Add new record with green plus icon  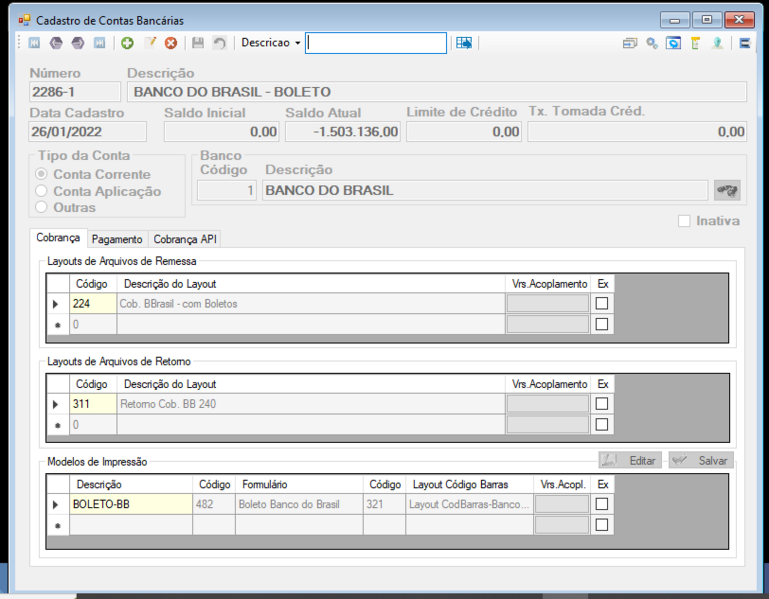[x=127, y=43]
